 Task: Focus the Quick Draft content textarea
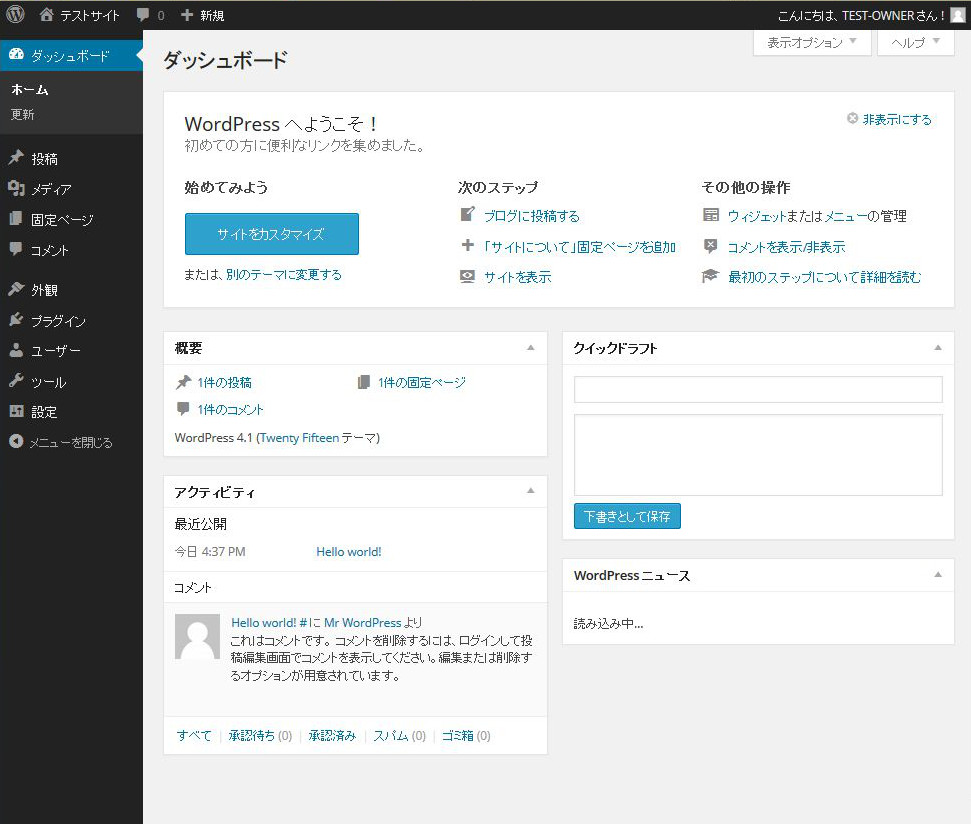point(758,455)
